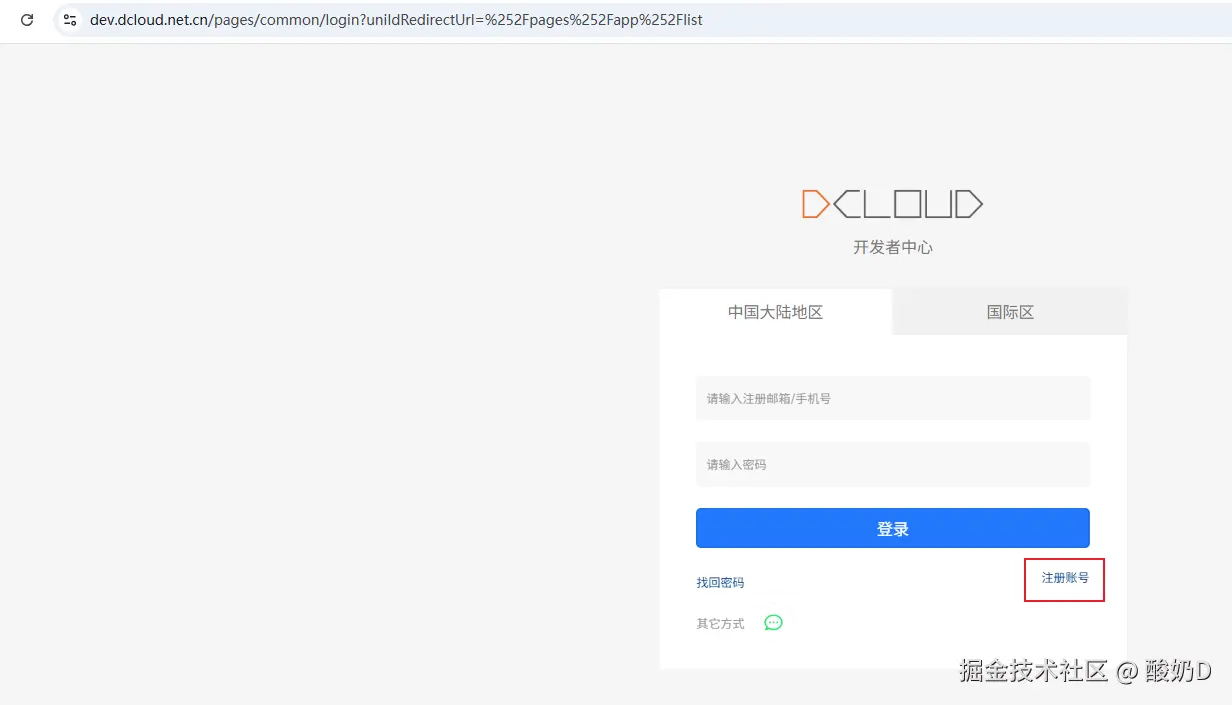Viewport: 1232px width, 705px height.
Task: Switch to 中国大陆地区 tab
Action: tap(775, 312)
